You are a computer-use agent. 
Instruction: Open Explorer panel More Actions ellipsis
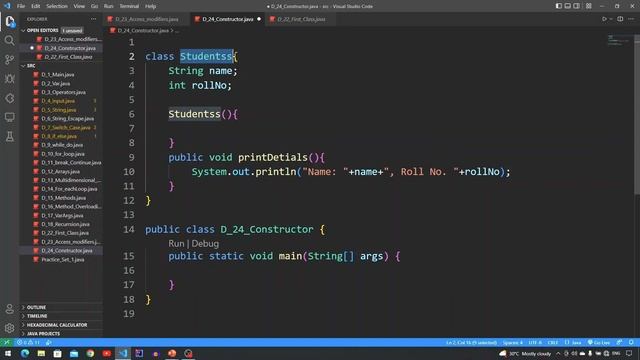pyautogui.click(x=93, y=19)
